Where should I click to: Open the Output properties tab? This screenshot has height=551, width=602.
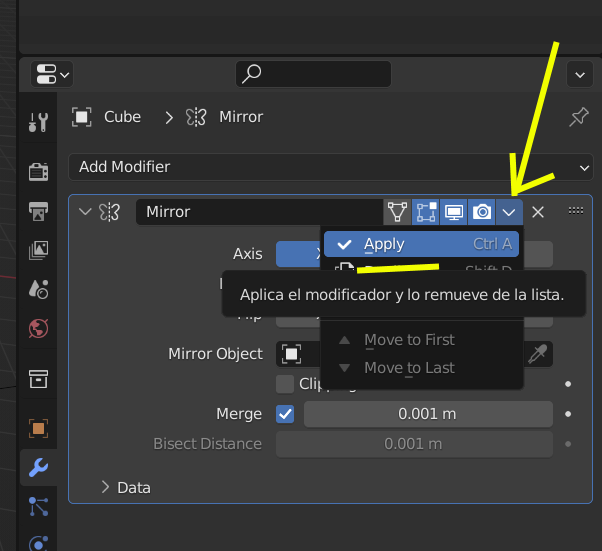38,211
